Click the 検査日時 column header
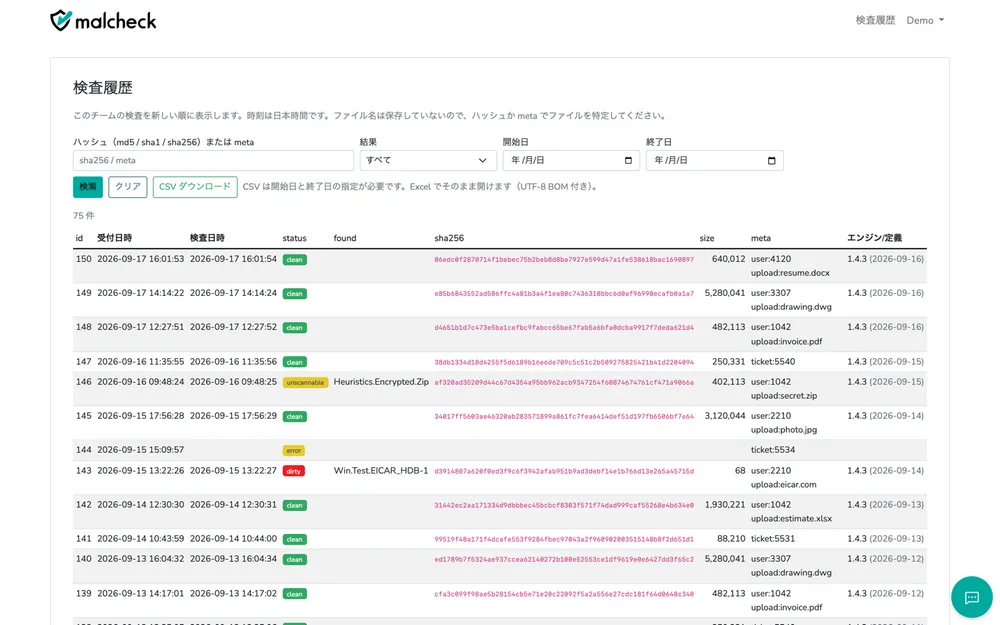 click(x=207, y=238)
